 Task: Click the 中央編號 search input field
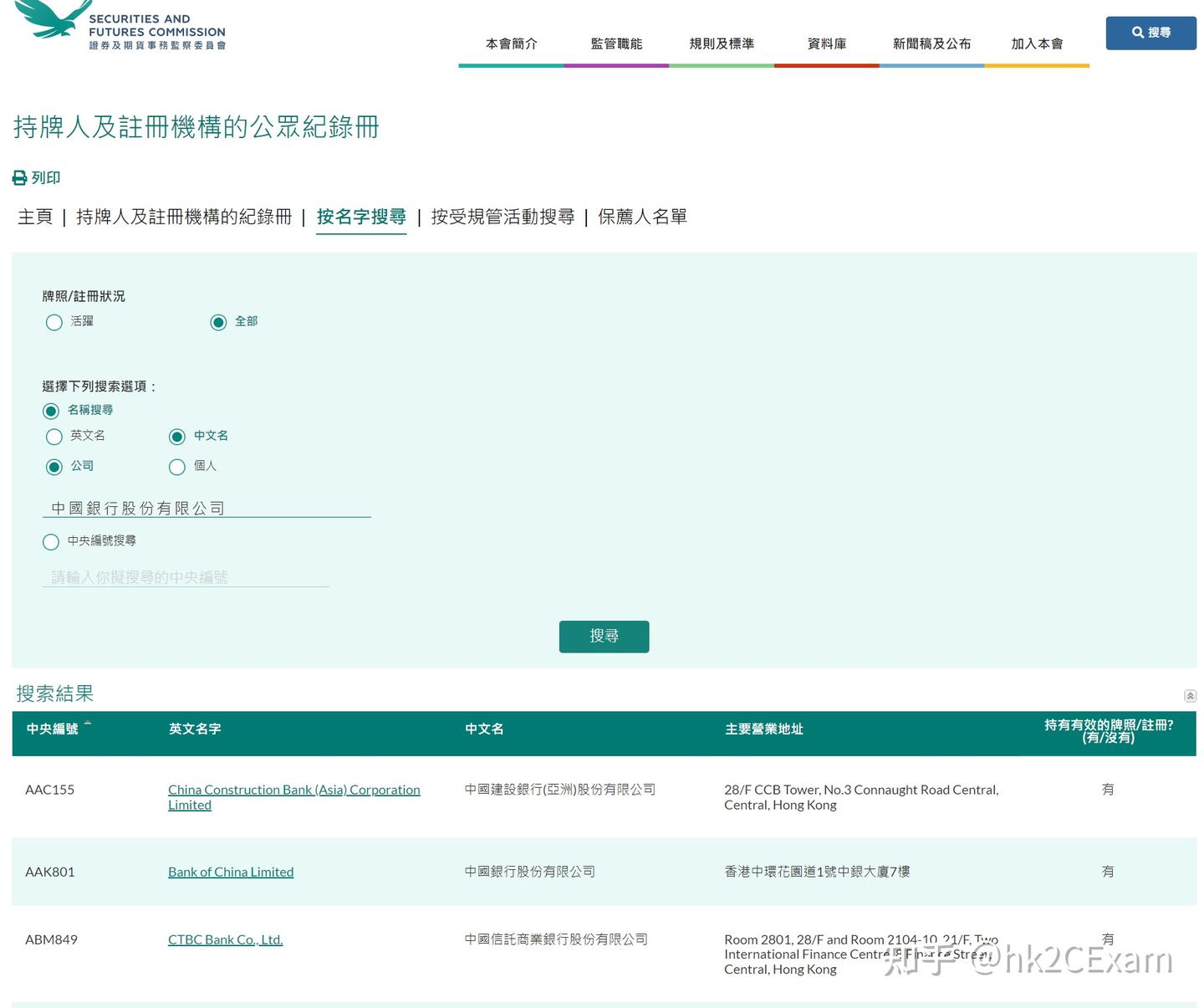coord(186,576)
